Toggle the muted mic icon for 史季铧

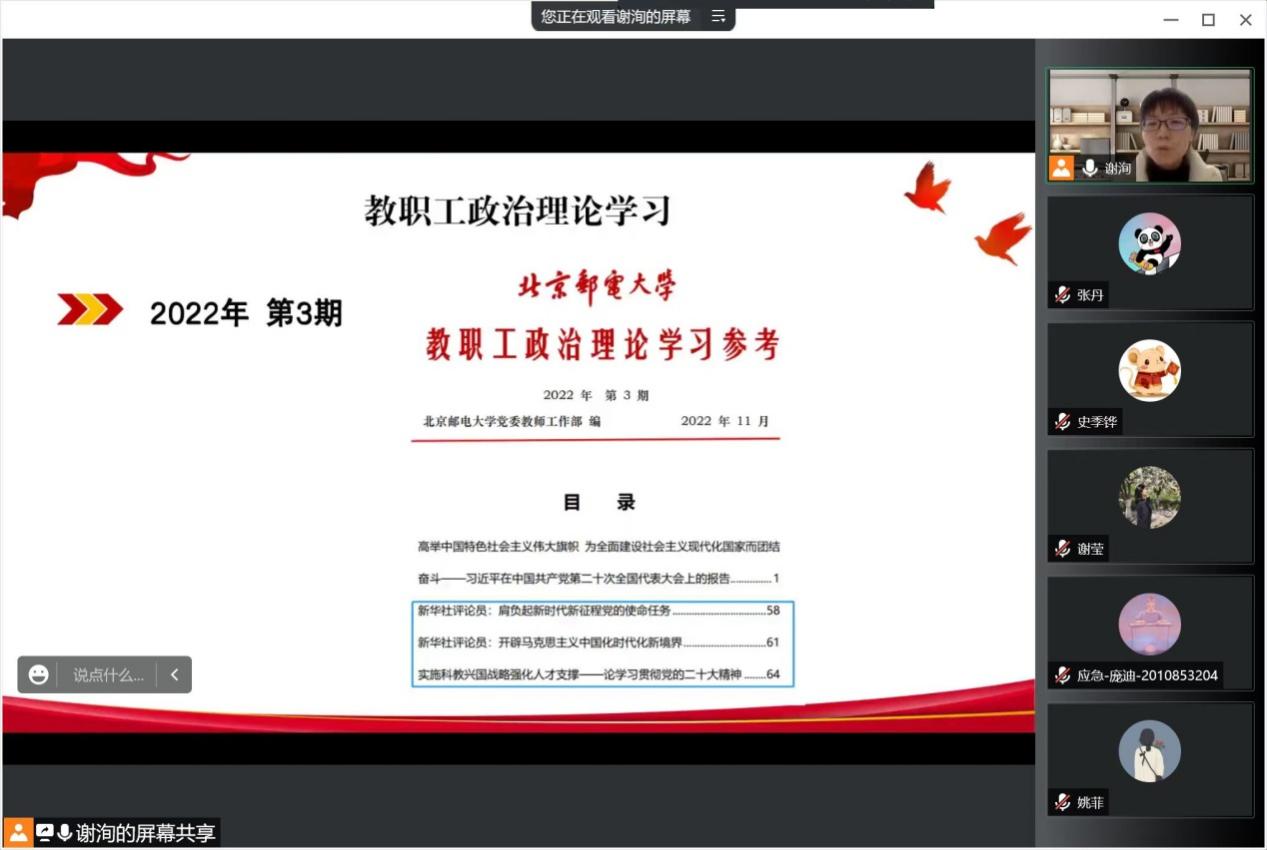pos(1062,422)
